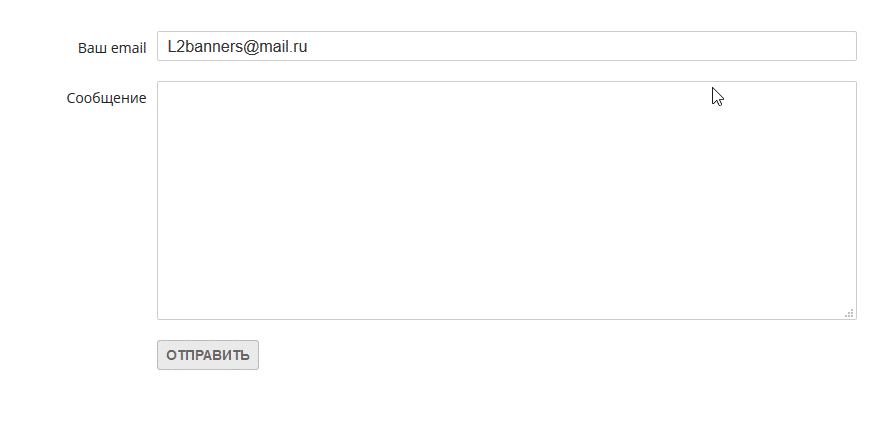Click the Сообщение label text
Screen dimensions: 877x432
pyautogui.click(x=106, y=98)
